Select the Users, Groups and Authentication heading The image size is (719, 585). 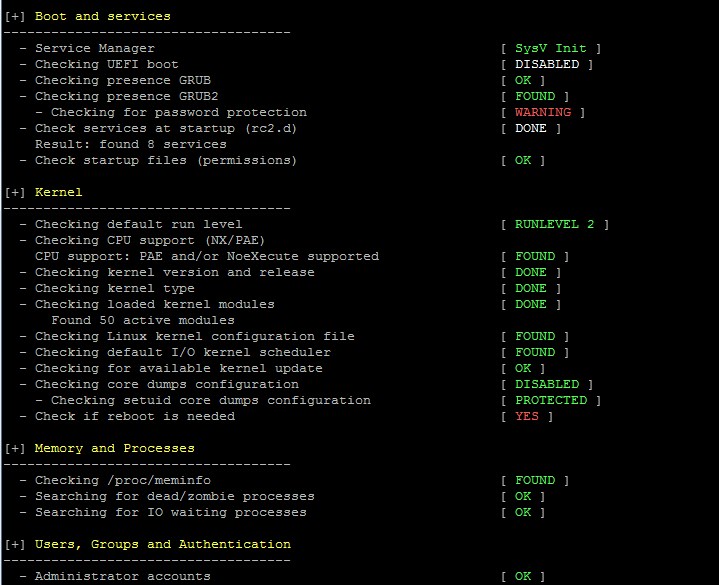162,544
